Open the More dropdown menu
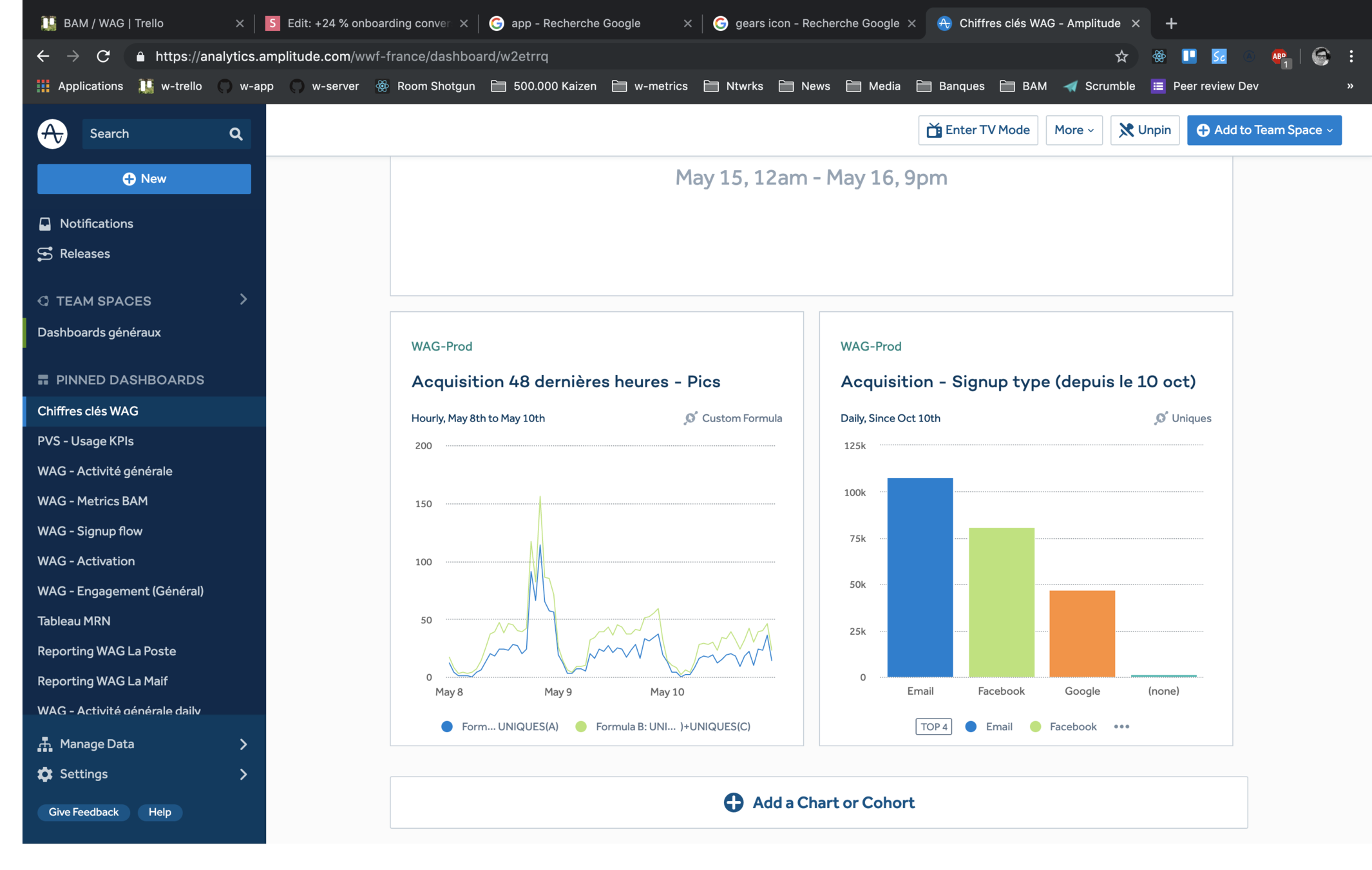 (1073, 130)
